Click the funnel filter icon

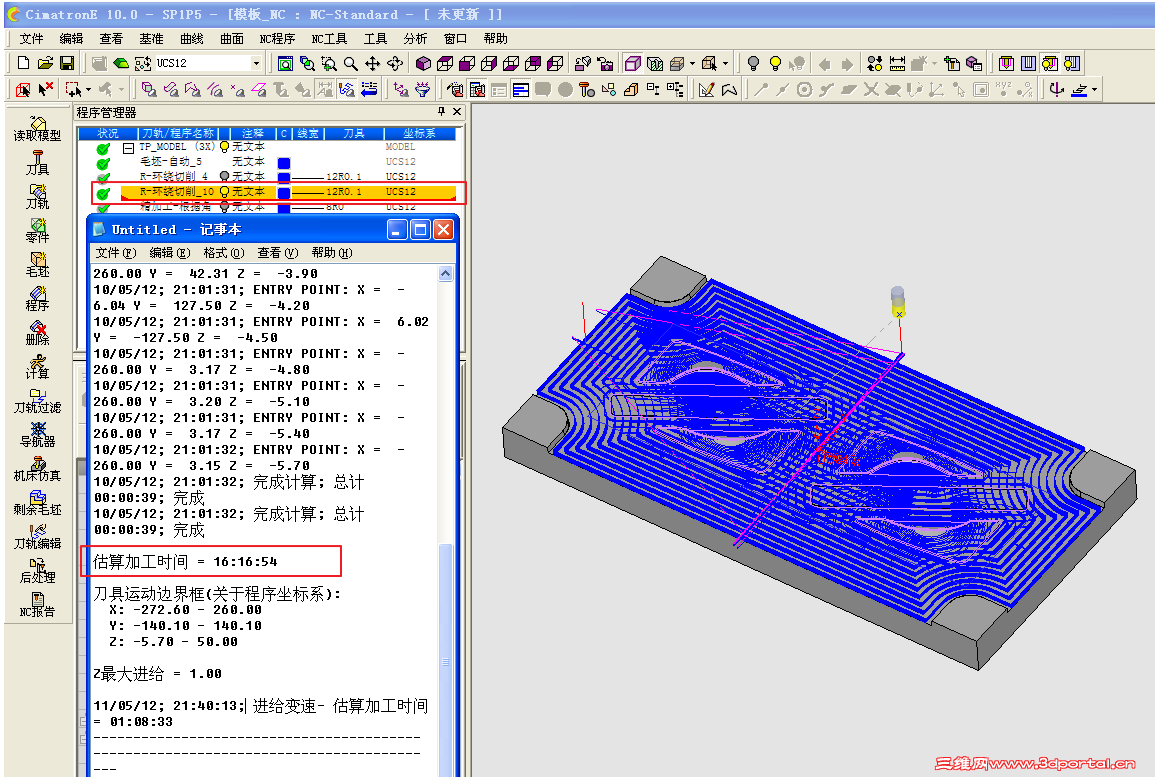(422, 90)
